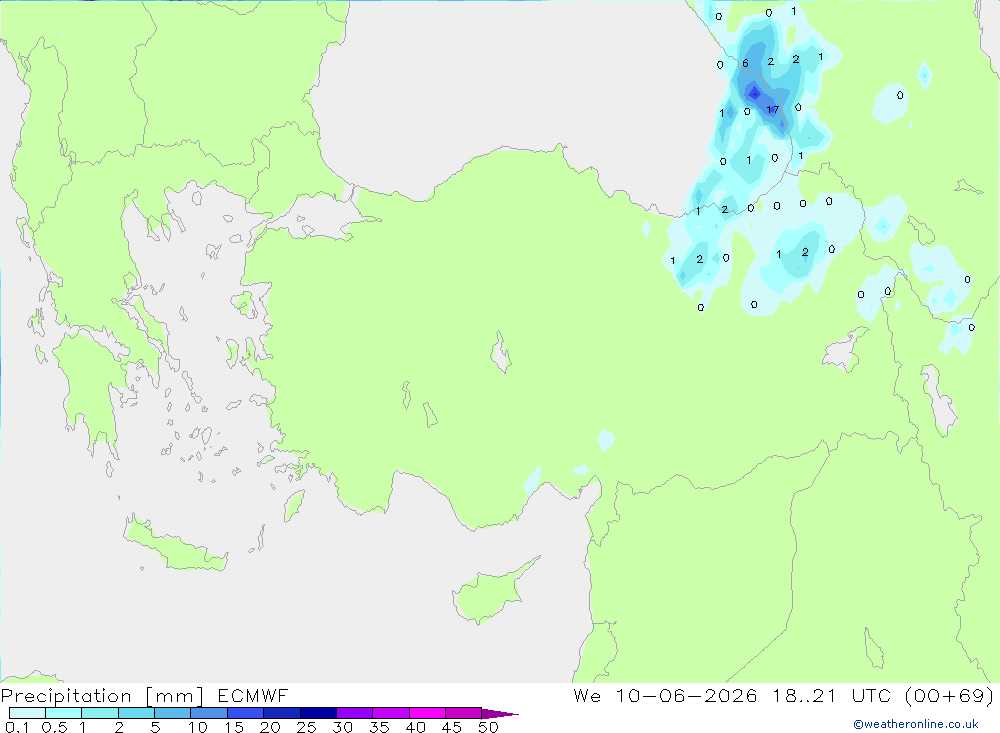This screenshot has width=1000, height=733.
Task: Click the '45' legend scale label
Action: 452,727
